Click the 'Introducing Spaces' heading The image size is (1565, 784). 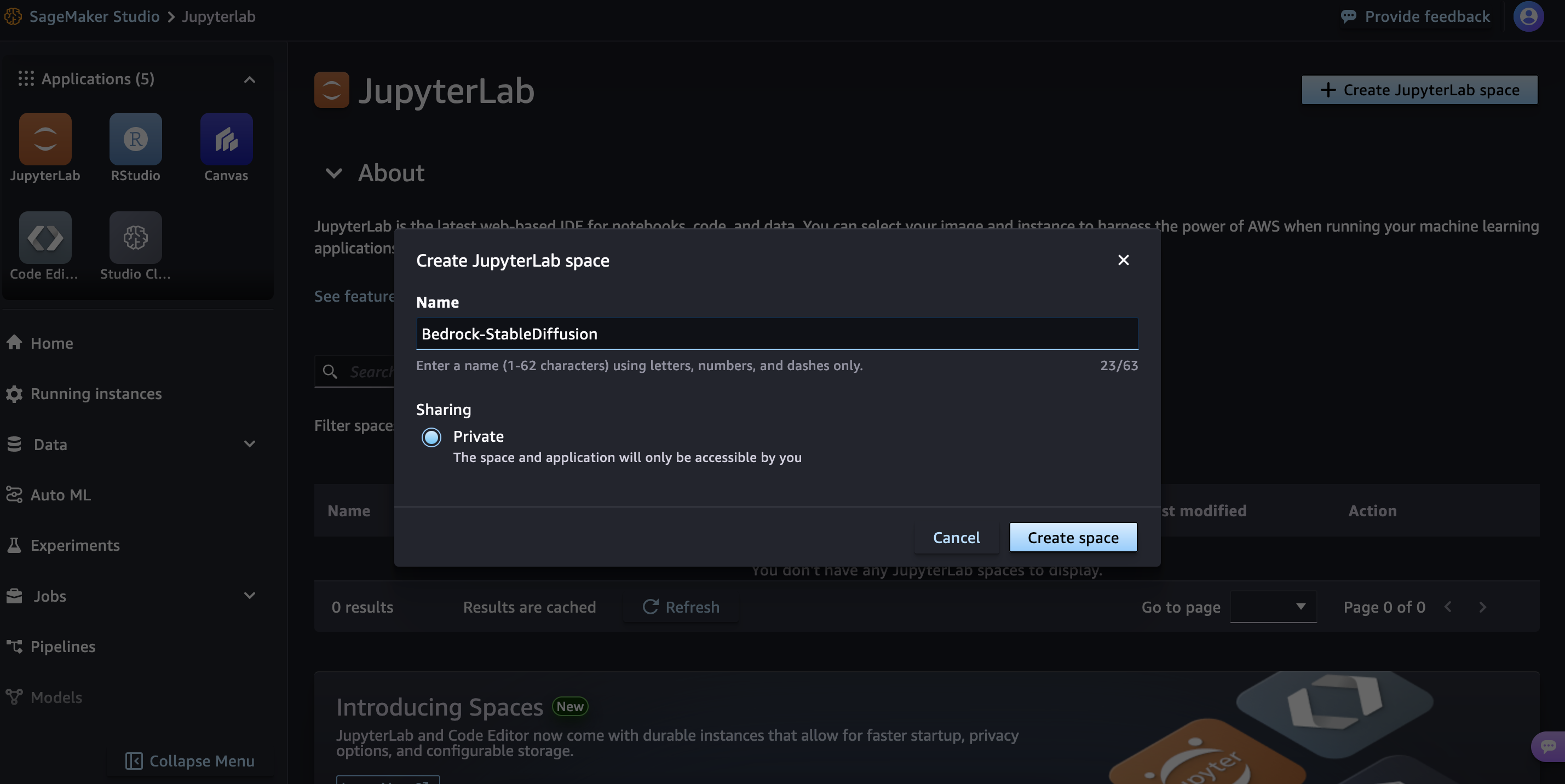[439, 707]
